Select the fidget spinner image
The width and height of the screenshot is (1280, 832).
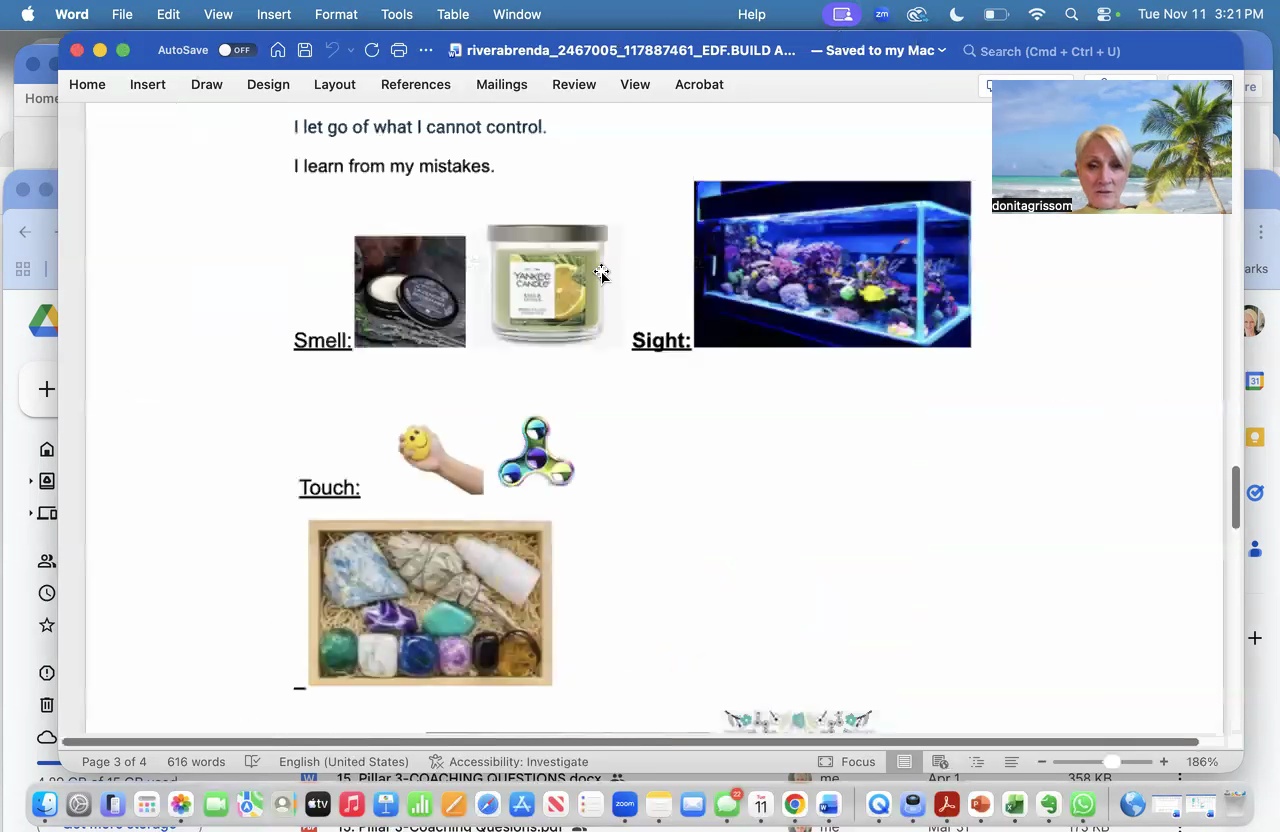click(x=536, y=452)
